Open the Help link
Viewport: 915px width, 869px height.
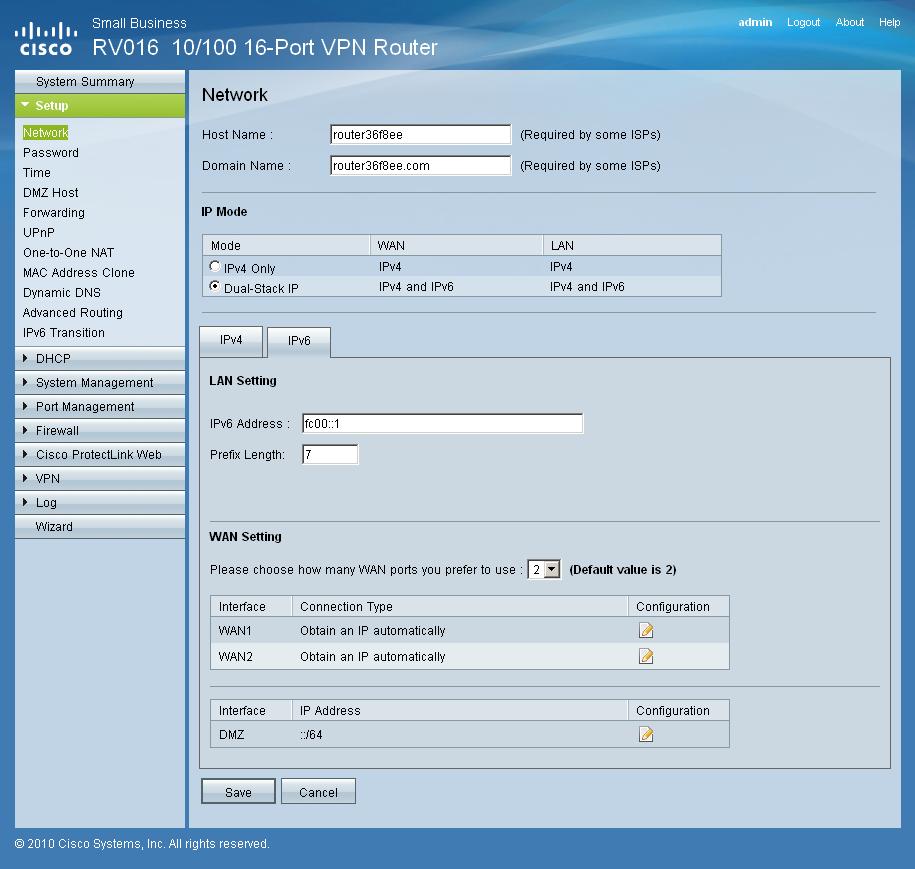point(889,22)
